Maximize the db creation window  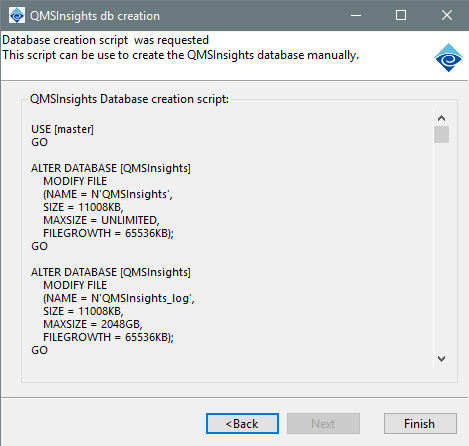pos(401,15)
